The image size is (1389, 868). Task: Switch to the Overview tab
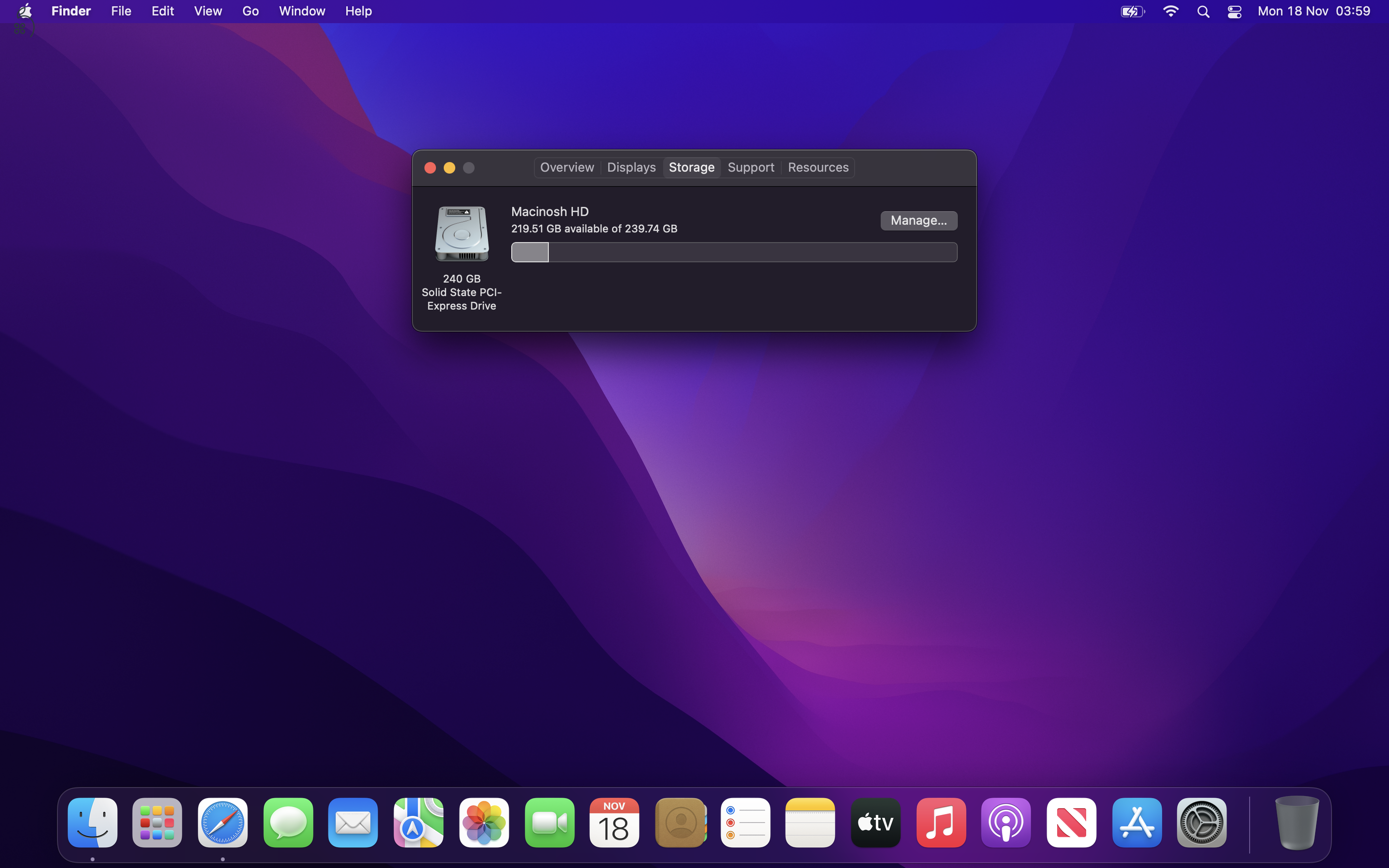(x=567, y=167)
